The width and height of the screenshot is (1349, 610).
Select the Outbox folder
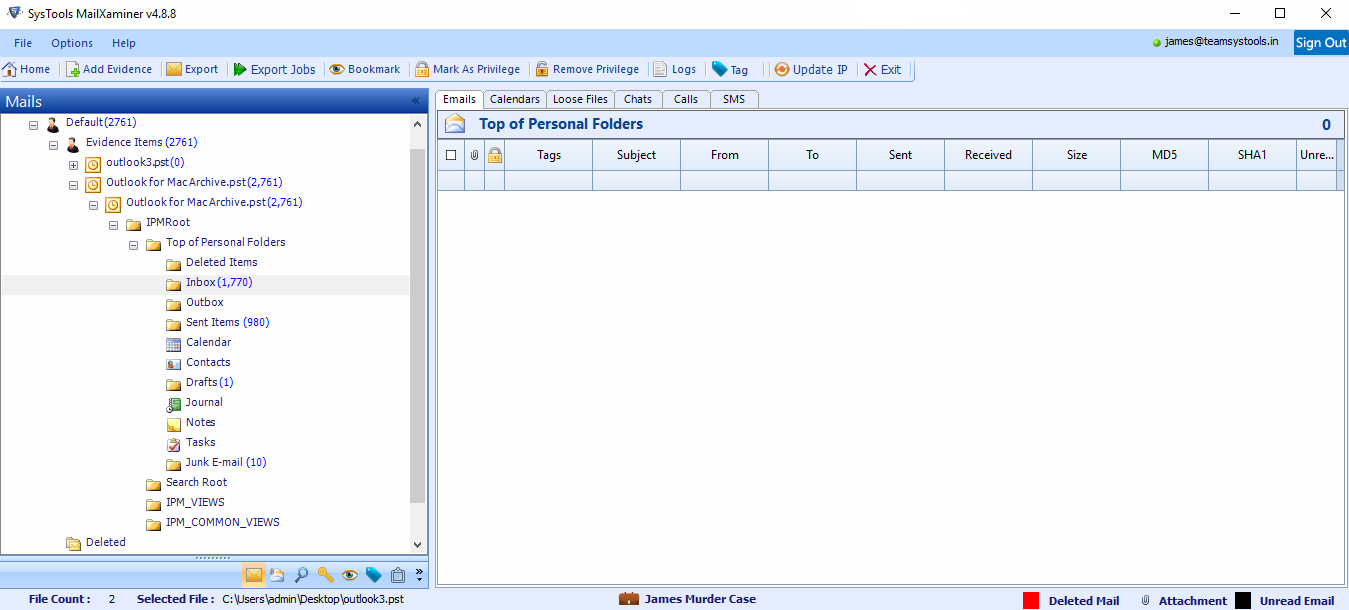pyautogui.click(x=205, y=302)
